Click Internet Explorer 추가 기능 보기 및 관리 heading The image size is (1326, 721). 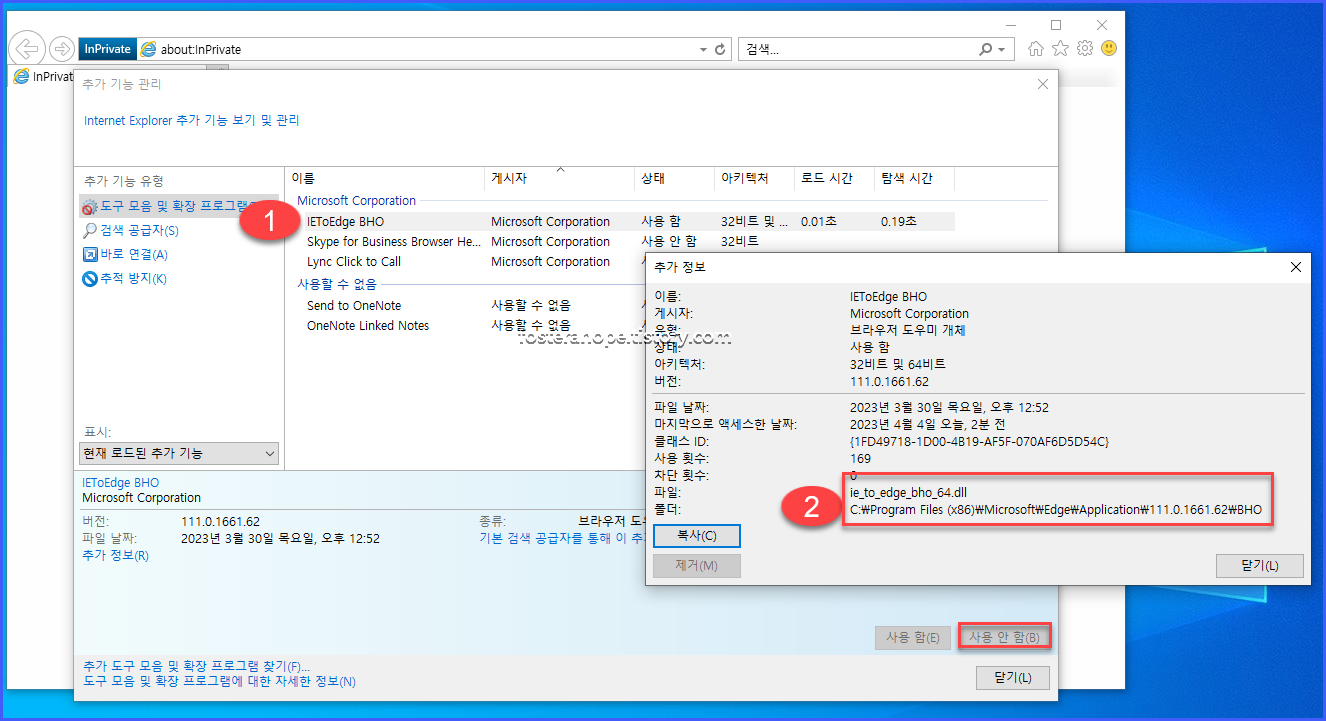(x=191, y=120)
